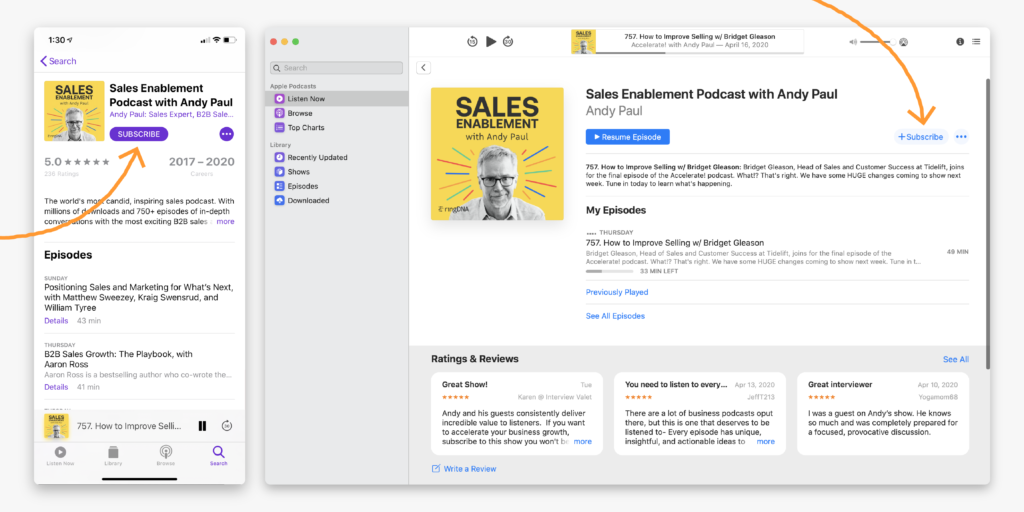
Task: Click the desktop window's vertical scrollbar
Action: pos(986,222)
